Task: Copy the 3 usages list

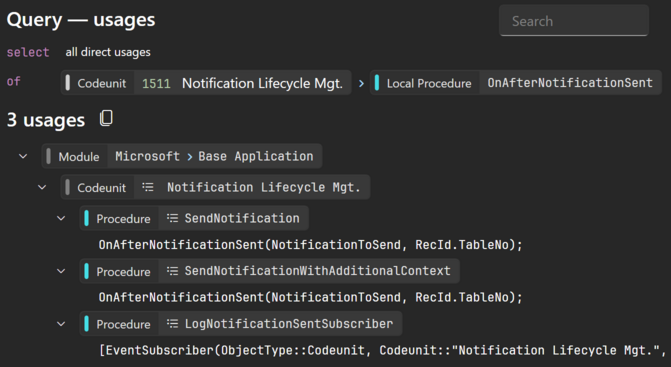Action: [x=106, y=118]
